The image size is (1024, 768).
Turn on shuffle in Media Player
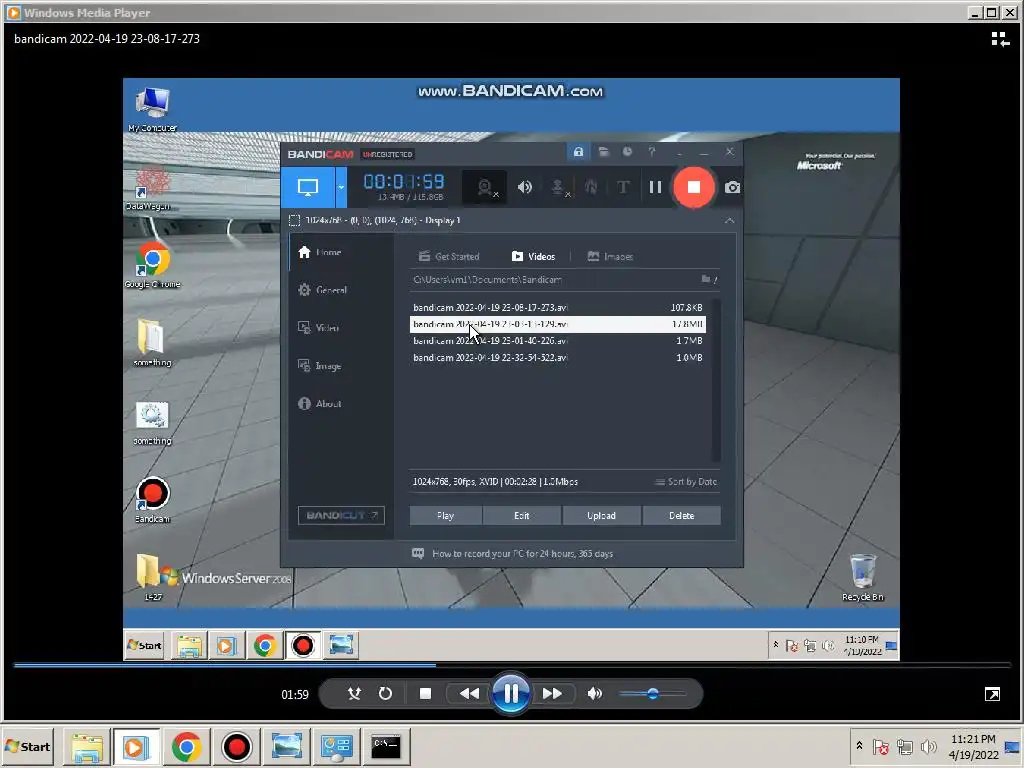coord(354,694)
